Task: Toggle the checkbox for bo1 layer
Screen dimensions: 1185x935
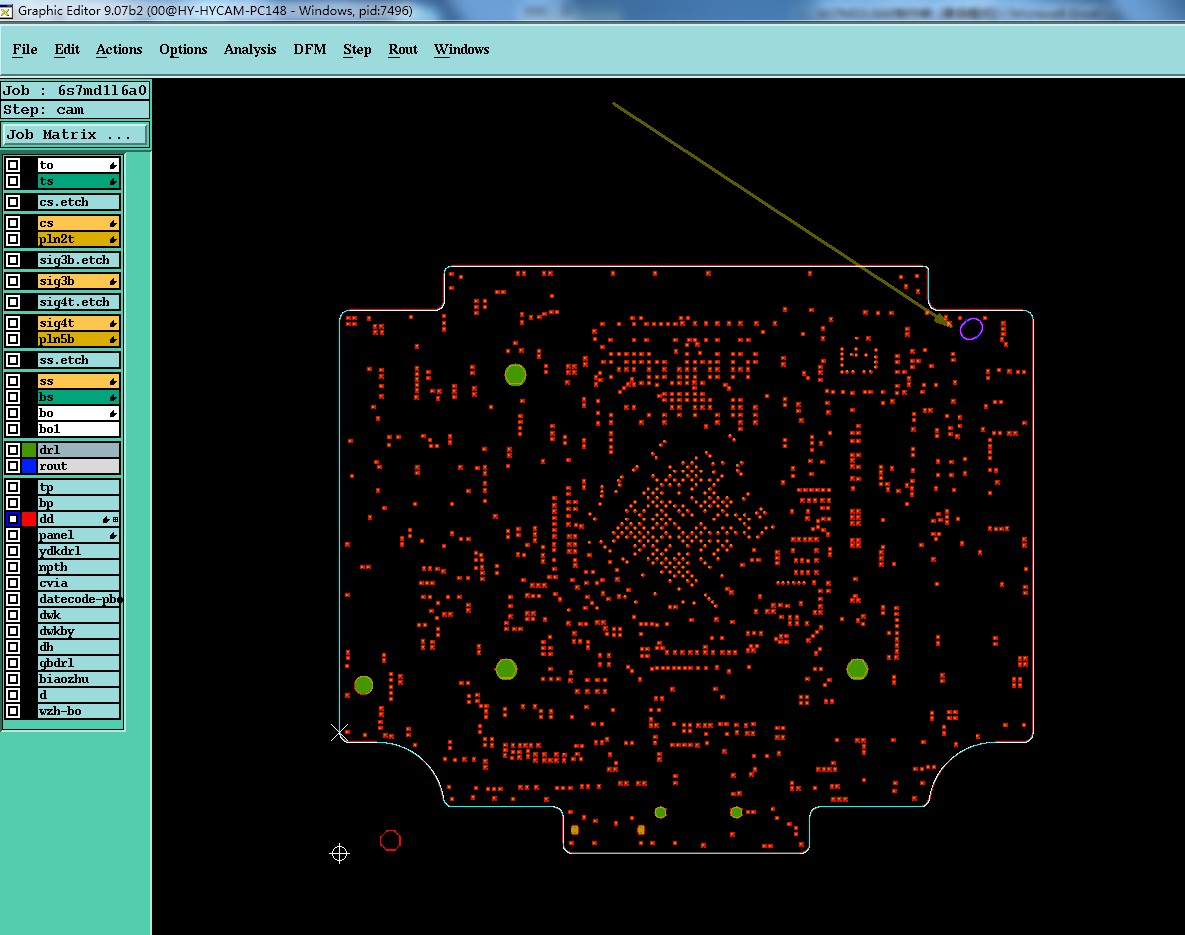Action: coord(13,429)
